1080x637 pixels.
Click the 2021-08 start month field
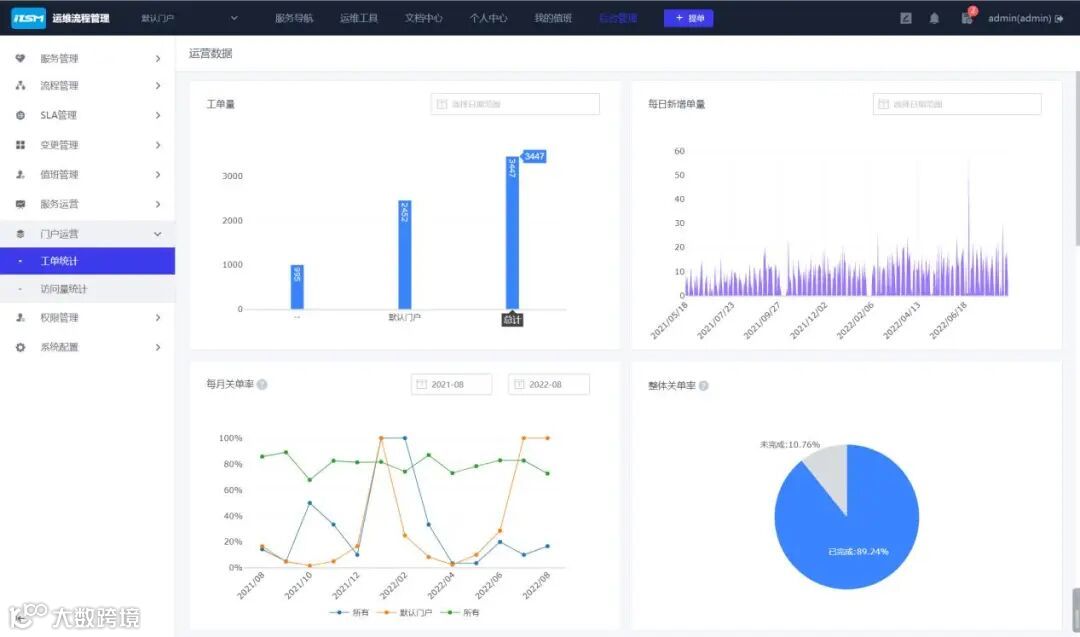click(451, 384)
